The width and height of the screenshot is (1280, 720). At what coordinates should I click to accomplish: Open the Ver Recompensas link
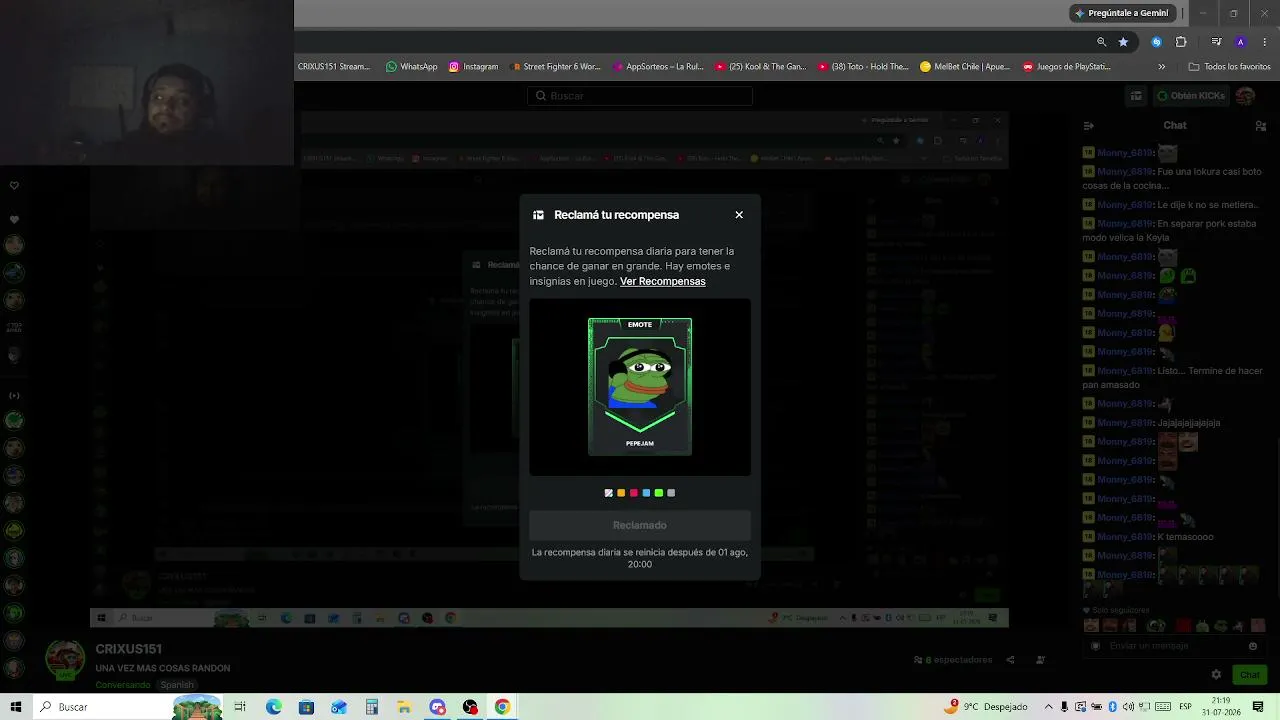coord(663,281)
